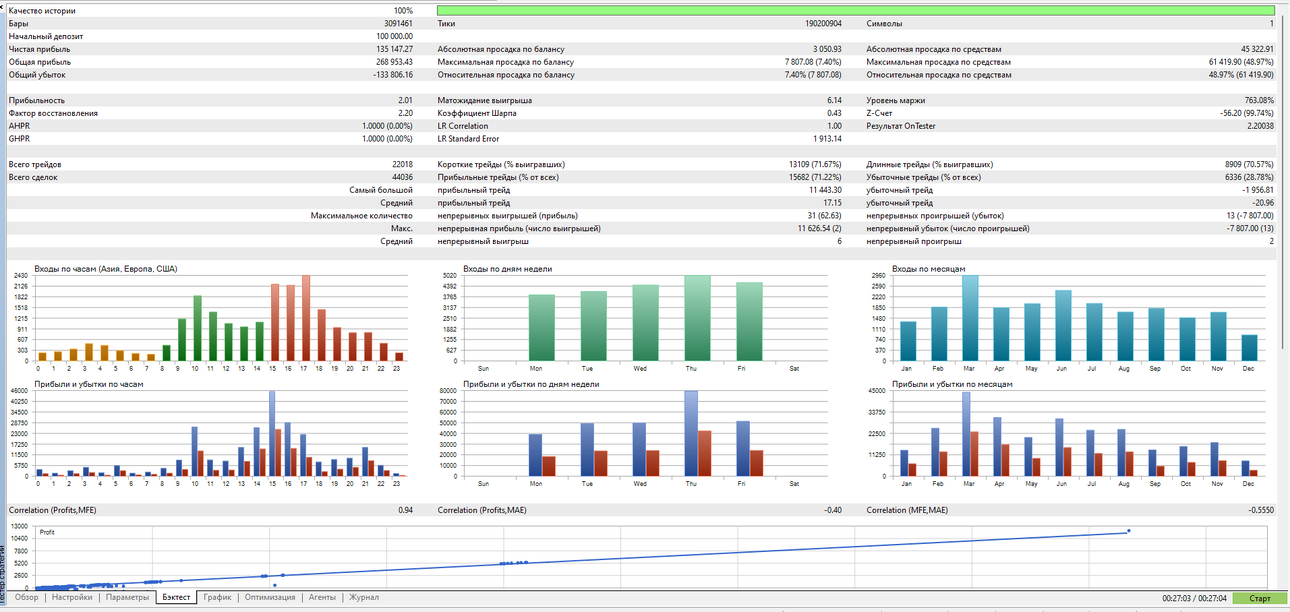Click the Прибыли и убытки по часам title
Viewport: 1290px width, 612px height.
tap(90, 384)
